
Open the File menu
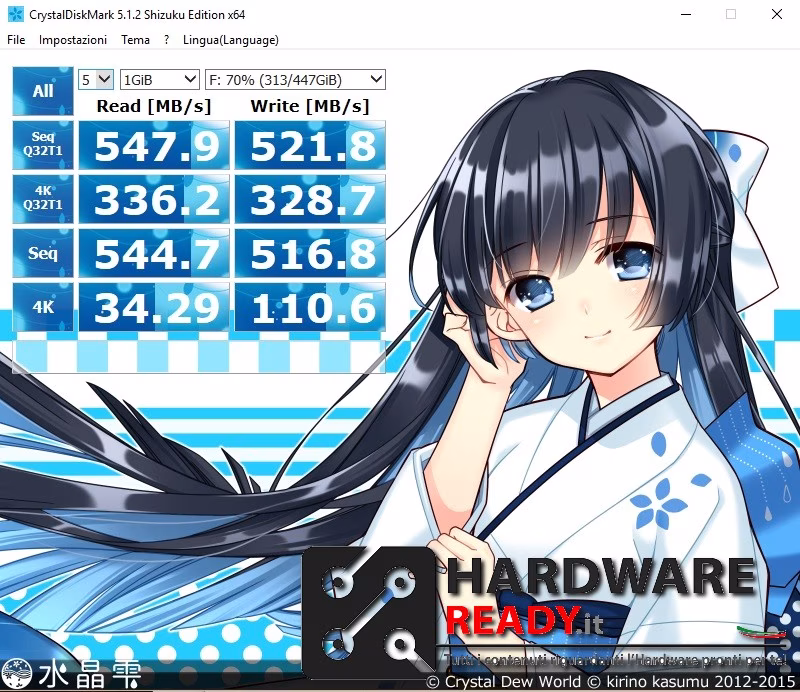(x=16, y=40)
